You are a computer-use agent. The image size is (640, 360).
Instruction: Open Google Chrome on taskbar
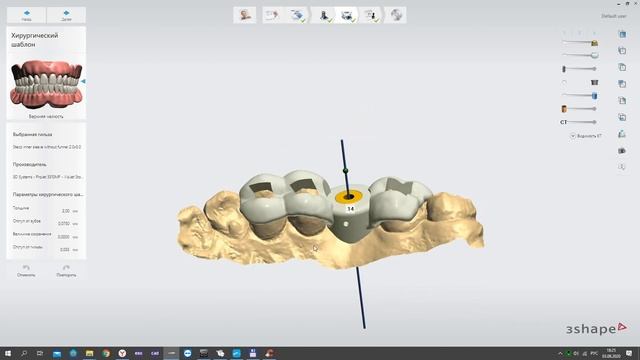tap(106, 353)
